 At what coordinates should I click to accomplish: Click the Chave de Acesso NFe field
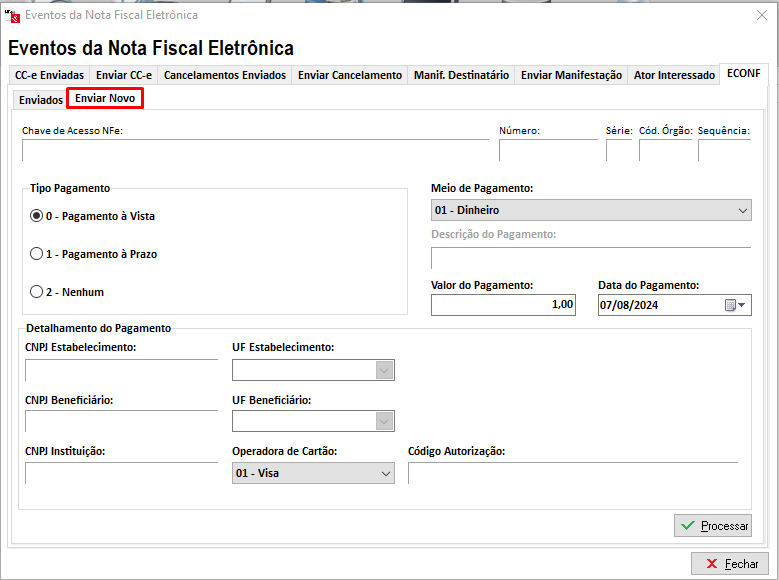(x=255, y=151)
